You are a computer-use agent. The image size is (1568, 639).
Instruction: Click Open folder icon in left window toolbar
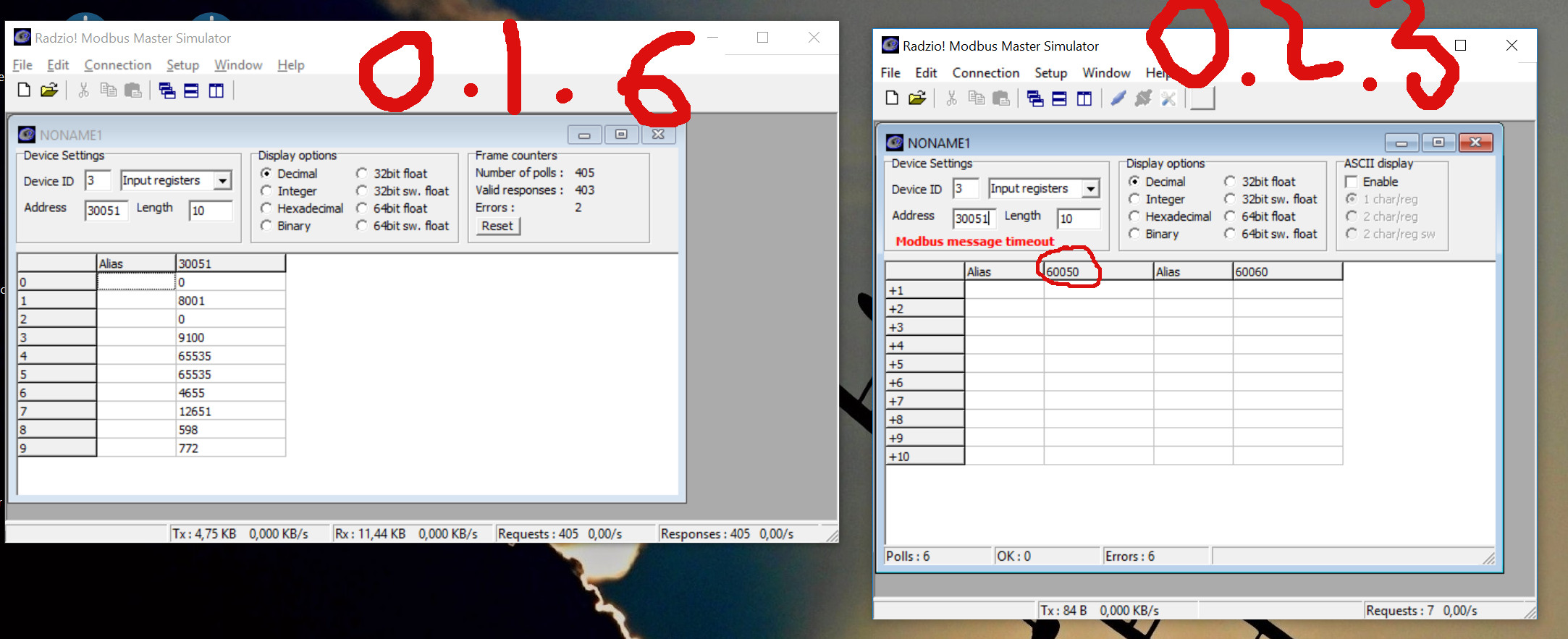click(49, 90)
